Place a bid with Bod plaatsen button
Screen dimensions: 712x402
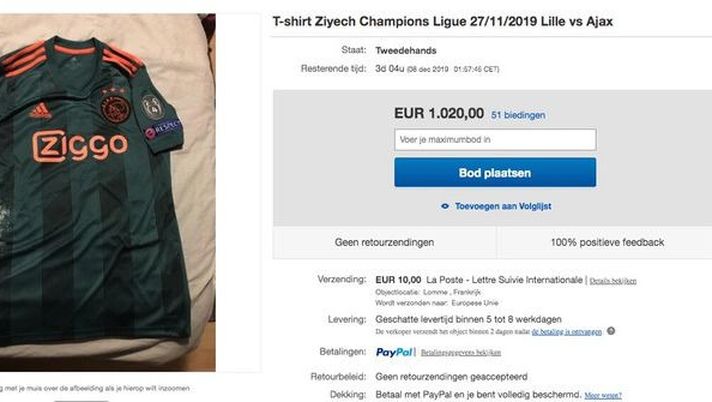coord(495,173)
